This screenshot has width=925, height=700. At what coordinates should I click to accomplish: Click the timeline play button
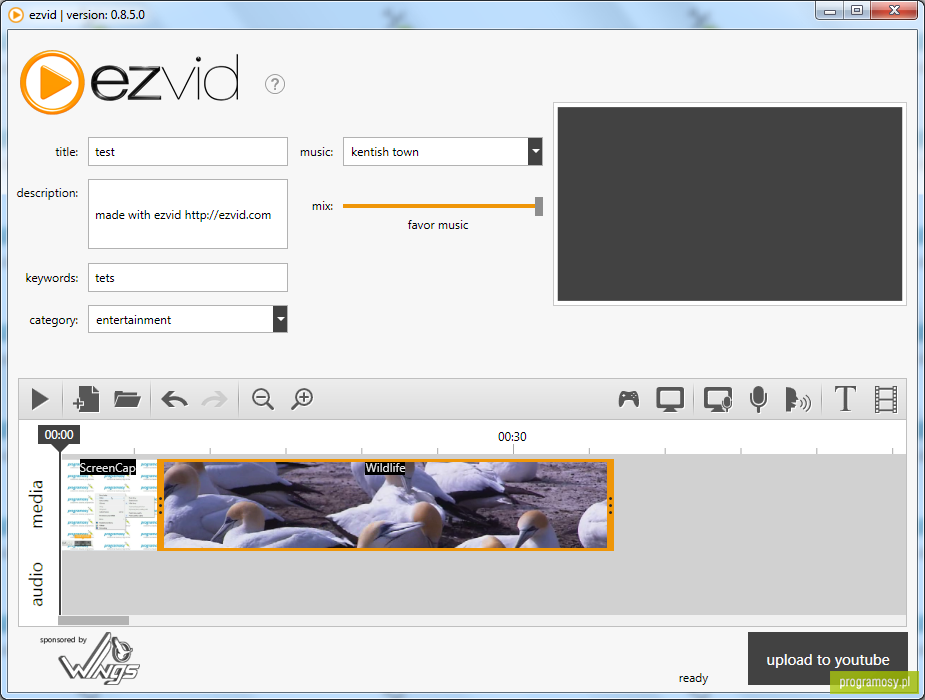click(40, 399)
